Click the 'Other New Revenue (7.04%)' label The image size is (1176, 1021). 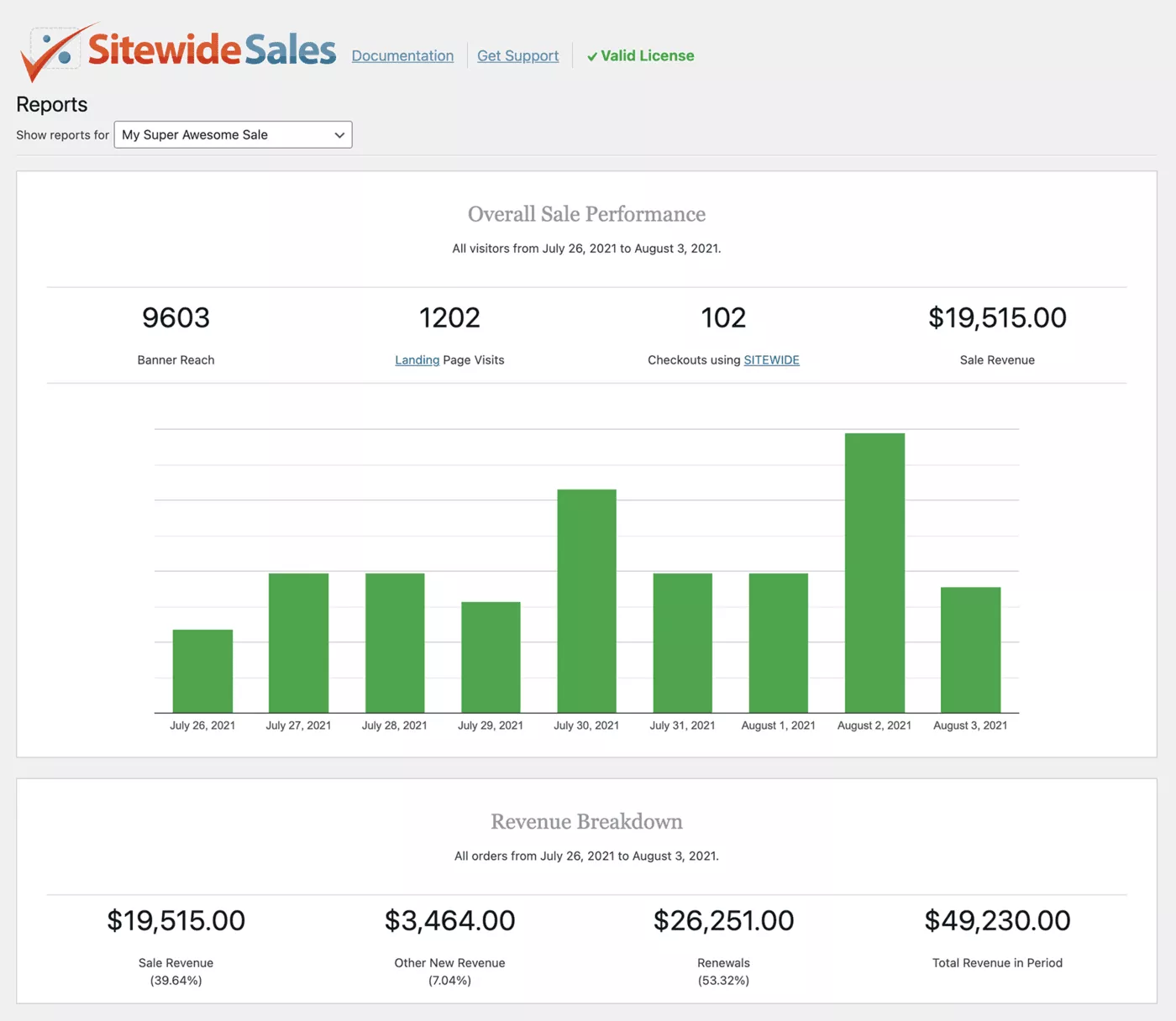[449, 971]
